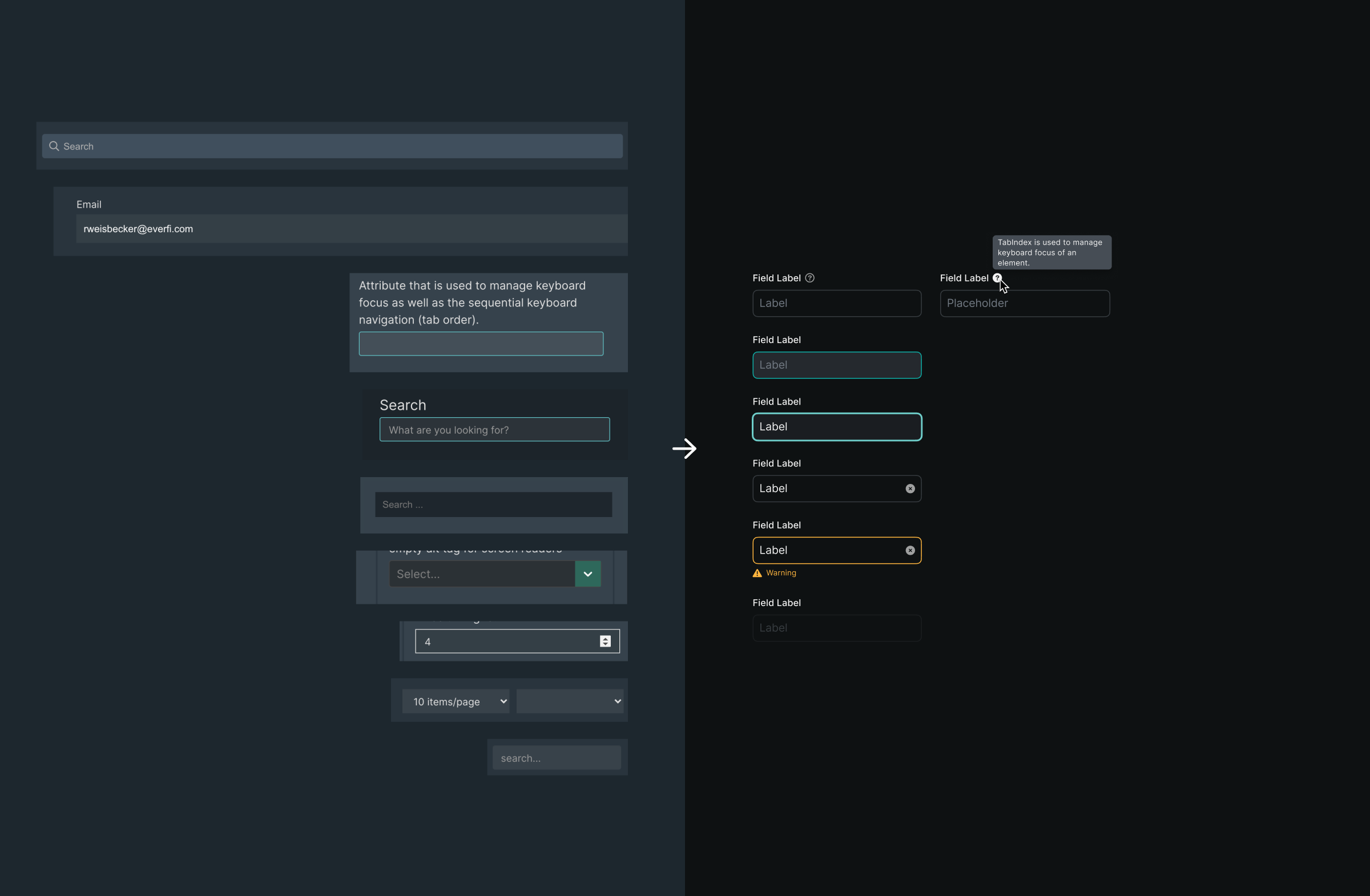The height and width of the screenshot is (896, 1370).
Task: Open the empty dropdown beside 10 items/page
Action: [569, 701]
